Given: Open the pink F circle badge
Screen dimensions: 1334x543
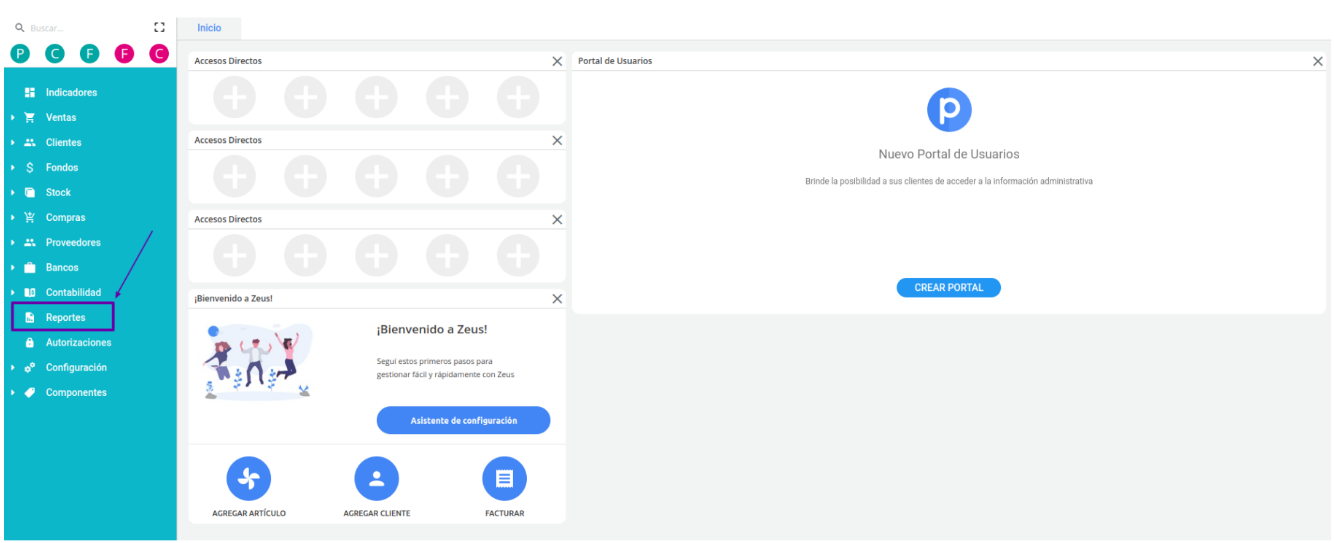Looking at the screenshot, I should pyautogui.click(x=124, y=54).
